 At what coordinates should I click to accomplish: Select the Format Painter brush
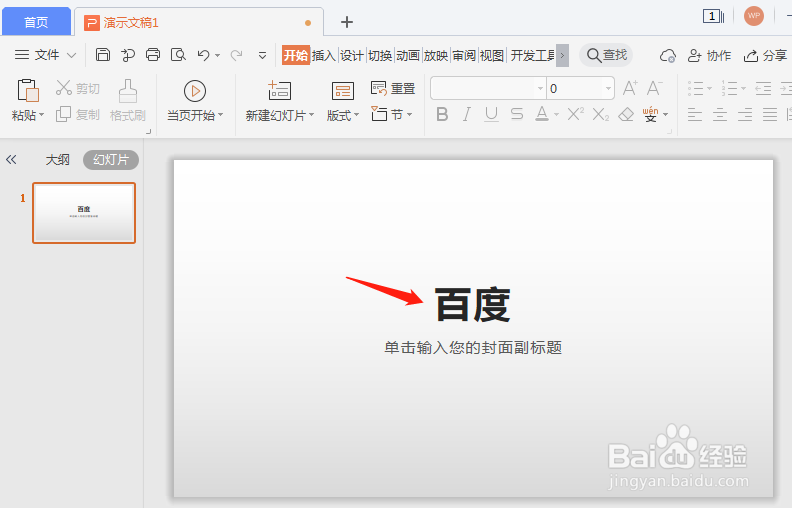pos(128,91)
